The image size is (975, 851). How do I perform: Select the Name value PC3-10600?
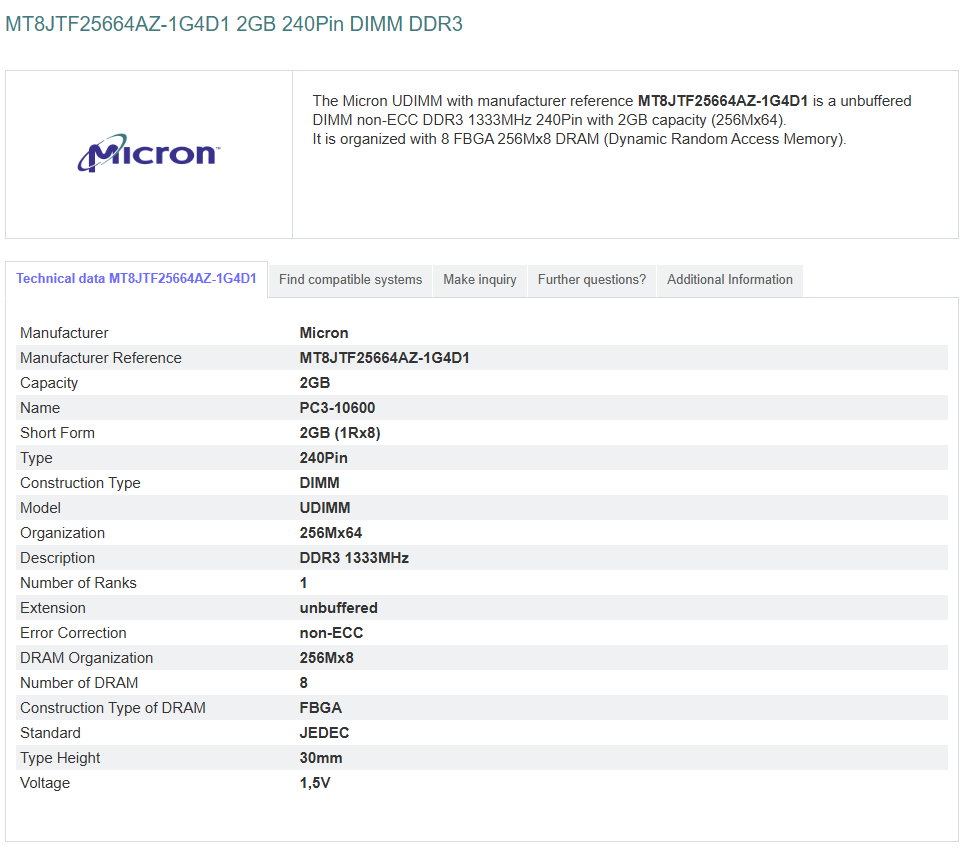tap(337, 408)
